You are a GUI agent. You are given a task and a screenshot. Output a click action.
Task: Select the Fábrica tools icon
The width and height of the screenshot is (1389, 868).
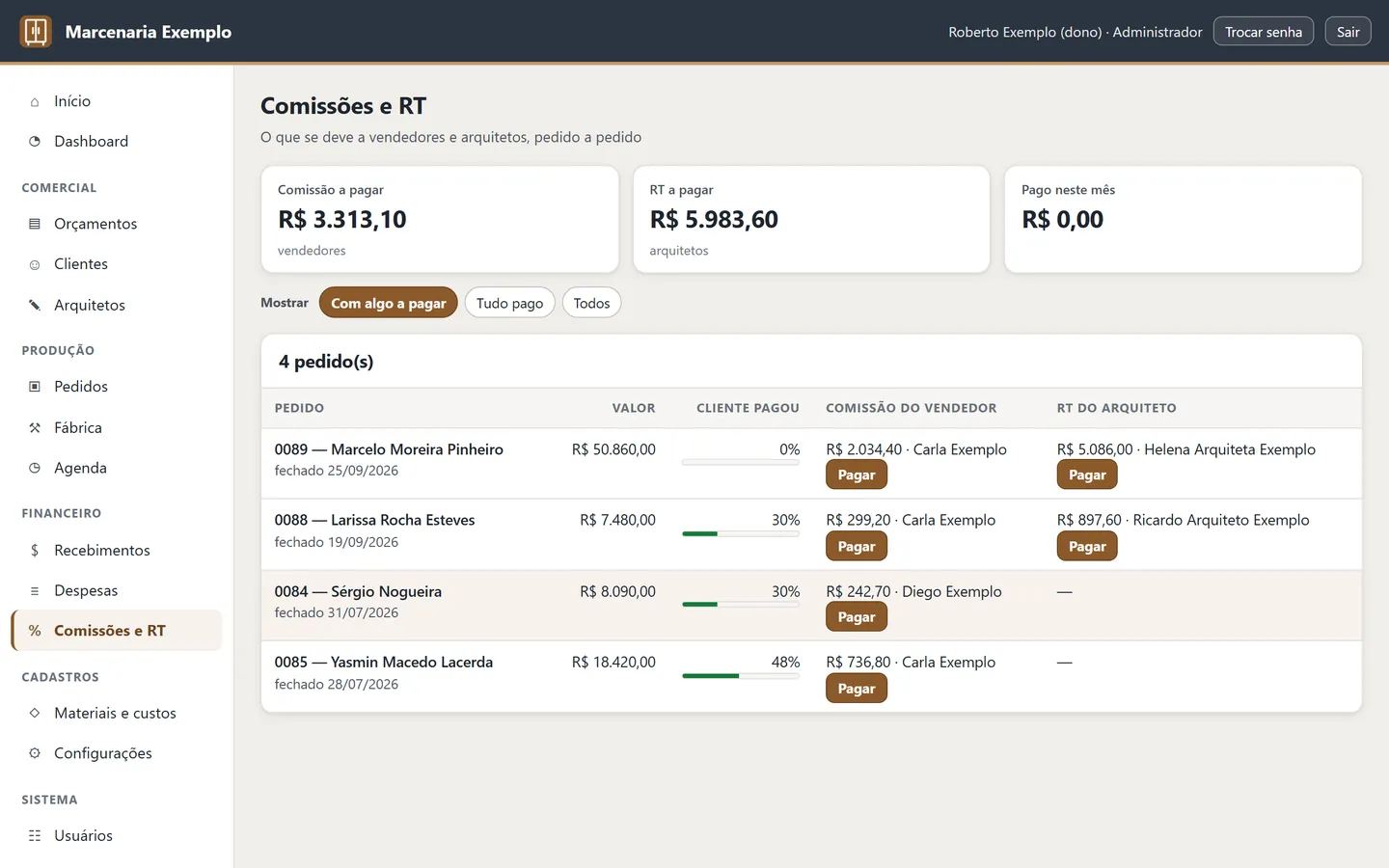click(35, 427)
